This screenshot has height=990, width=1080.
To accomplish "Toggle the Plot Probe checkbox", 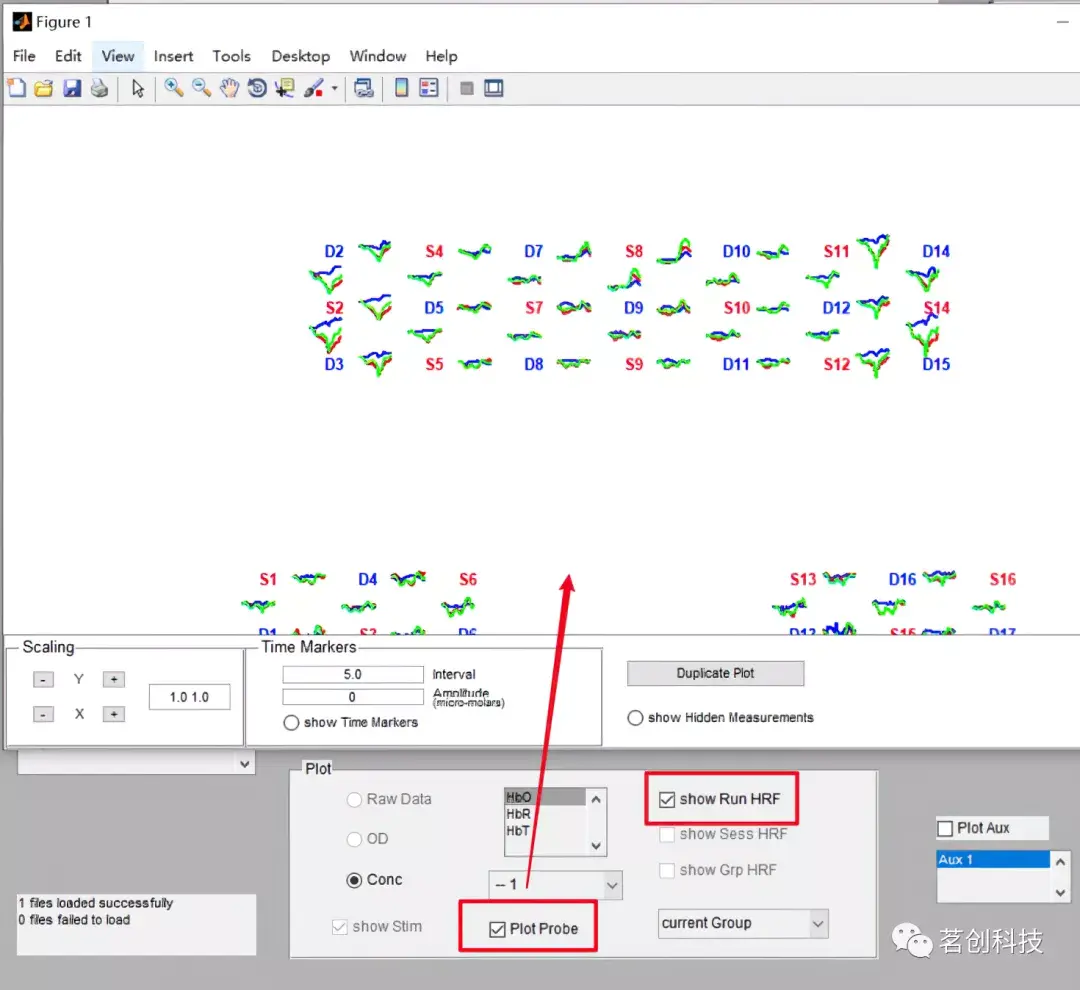I will pos(497,929).
